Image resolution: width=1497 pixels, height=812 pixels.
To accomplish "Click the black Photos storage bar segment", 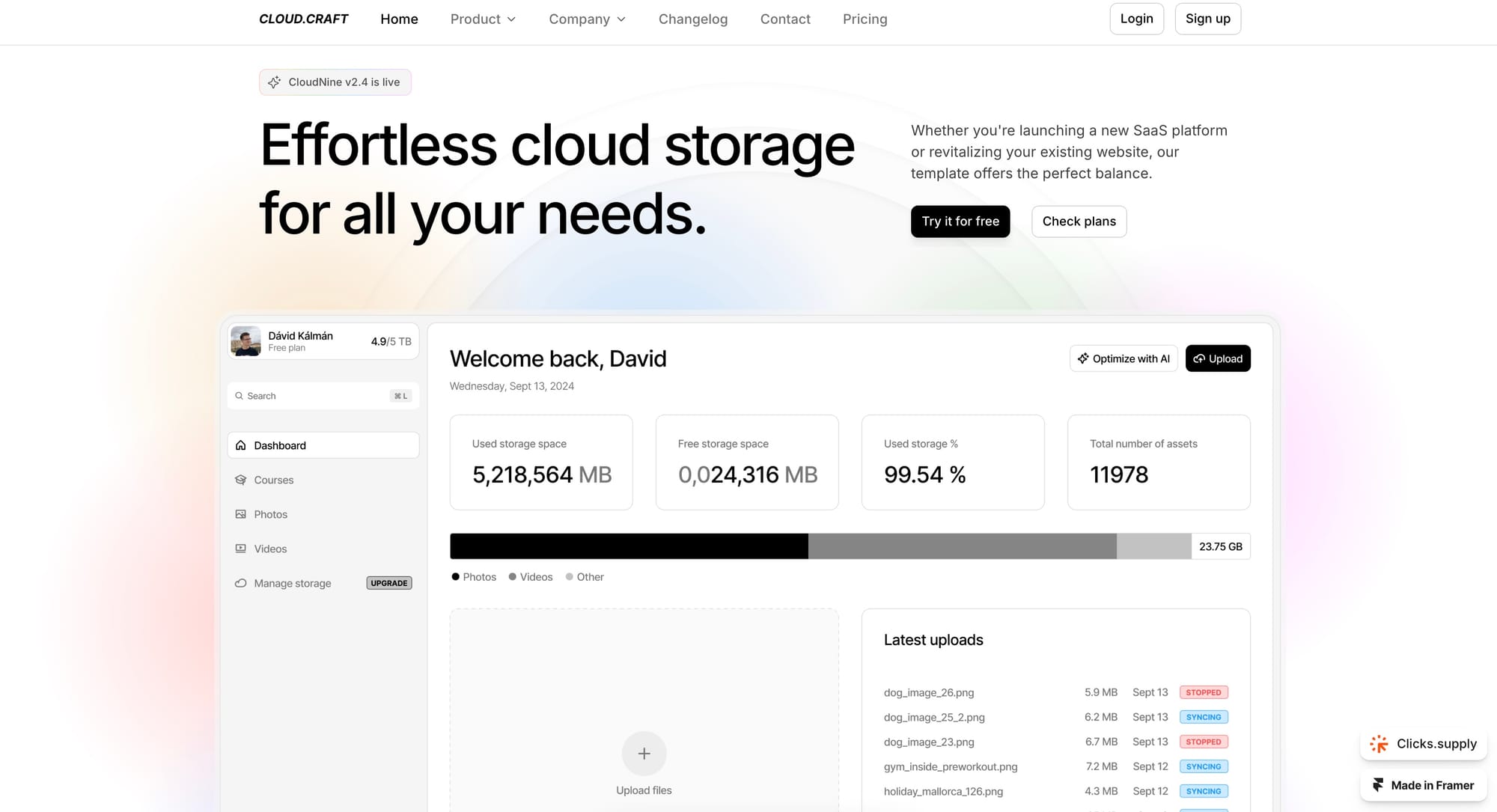I will point(629,546).
